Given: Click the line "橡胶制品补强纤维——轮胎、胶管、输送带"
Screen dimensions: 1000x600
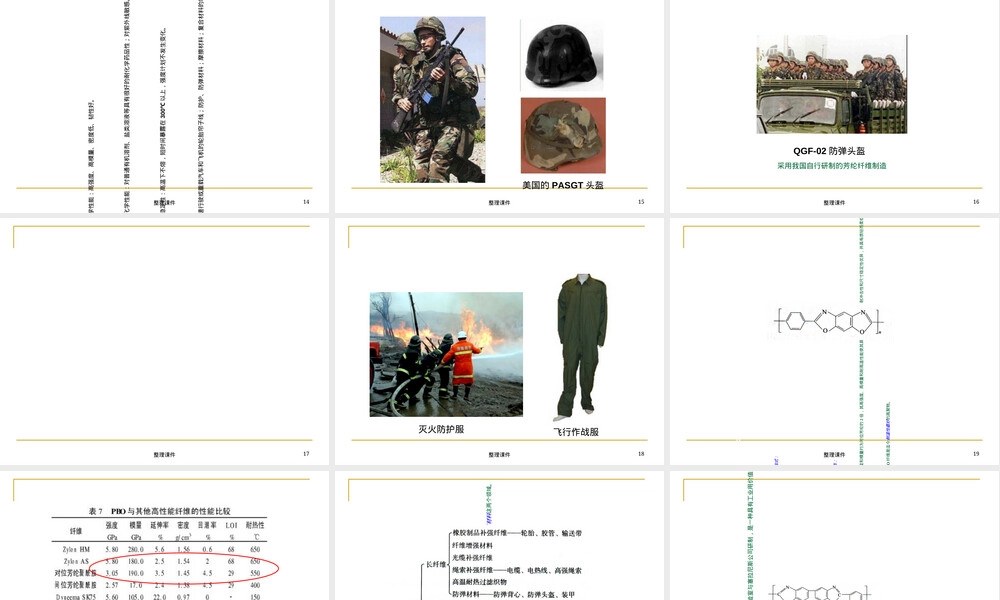Looking at the screenshot, I should coord(517,533).
